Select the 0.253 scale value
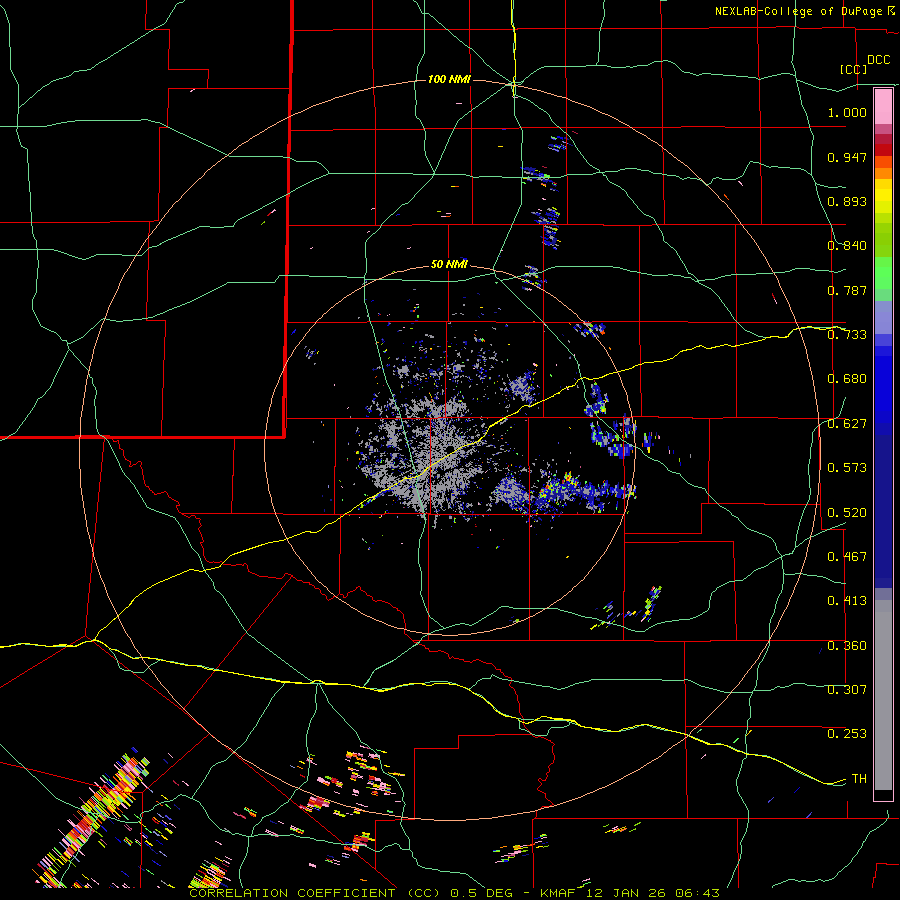Viewport: 900px width, 900px height. pyautogui.click(x=847, y=734)
